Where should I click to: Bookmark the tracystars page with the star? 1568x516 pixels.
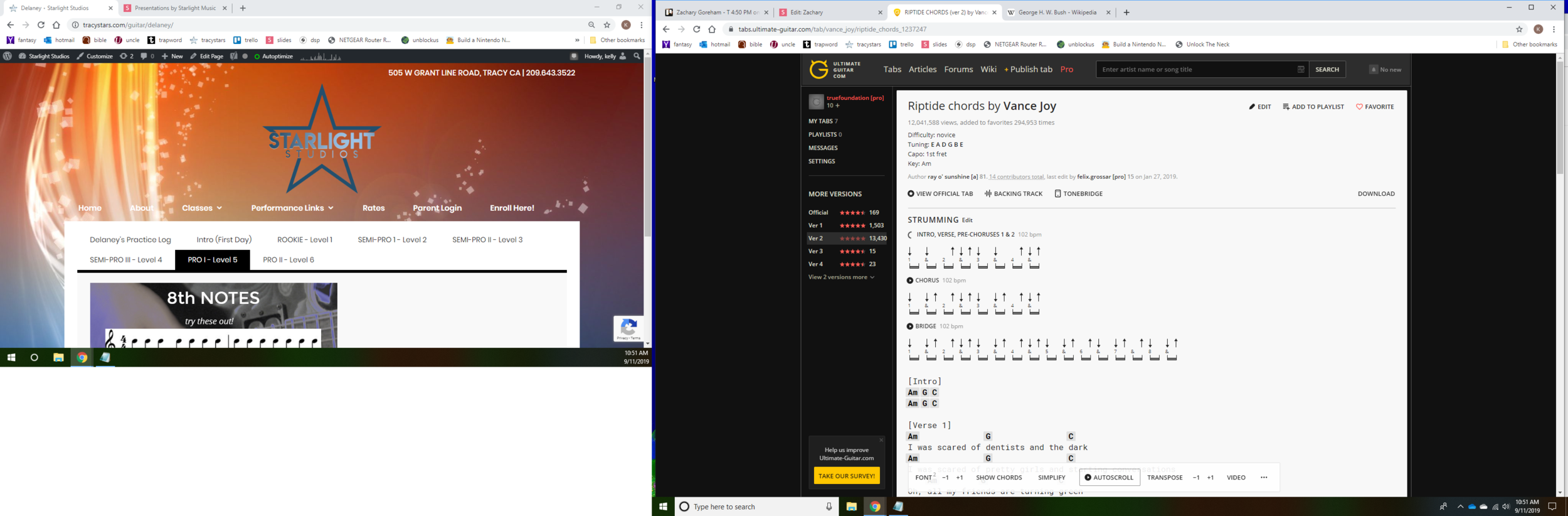click(607, 25)
